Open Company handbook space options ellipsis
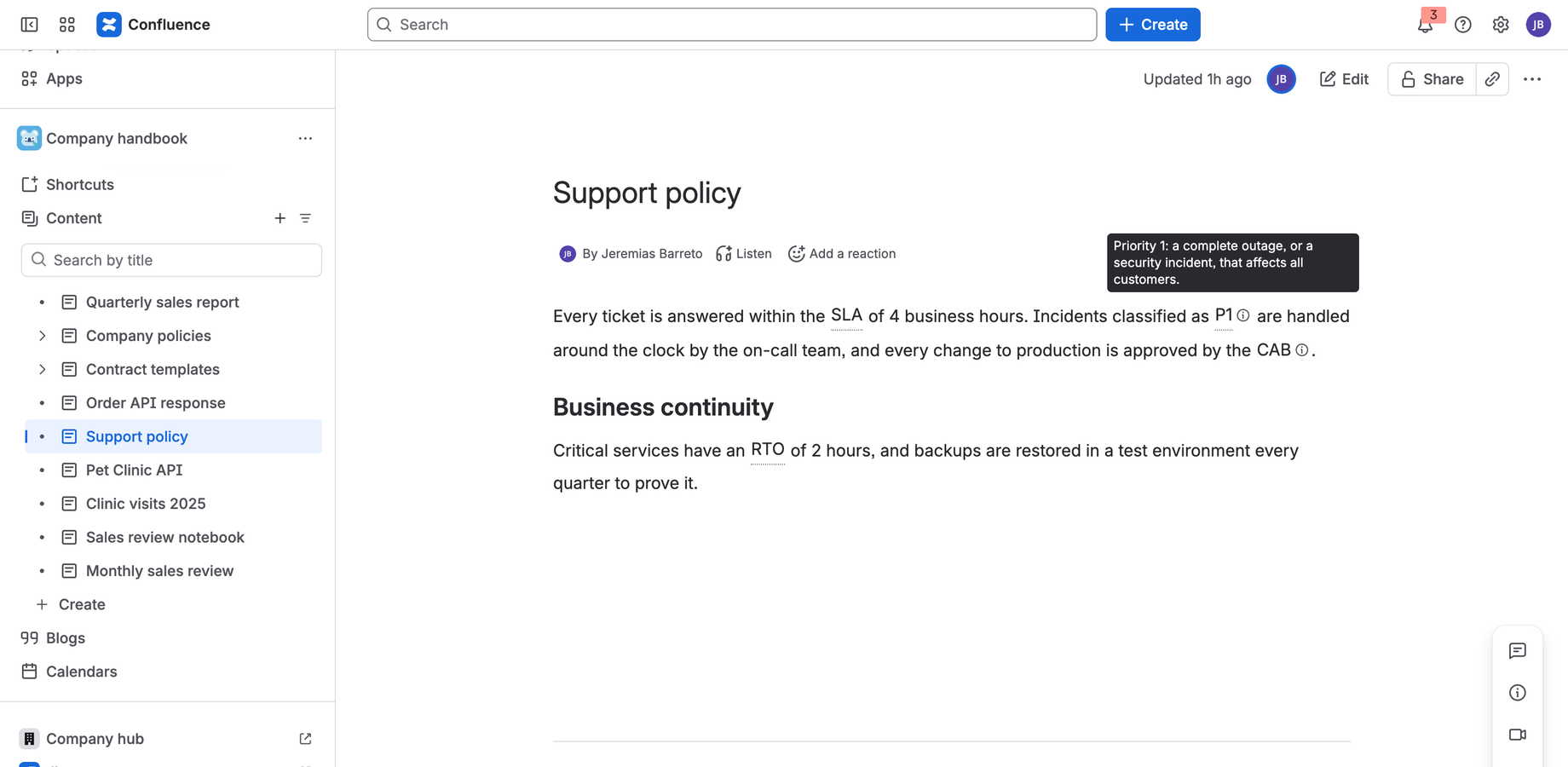The image size is (1568, 767). point(305,138)
